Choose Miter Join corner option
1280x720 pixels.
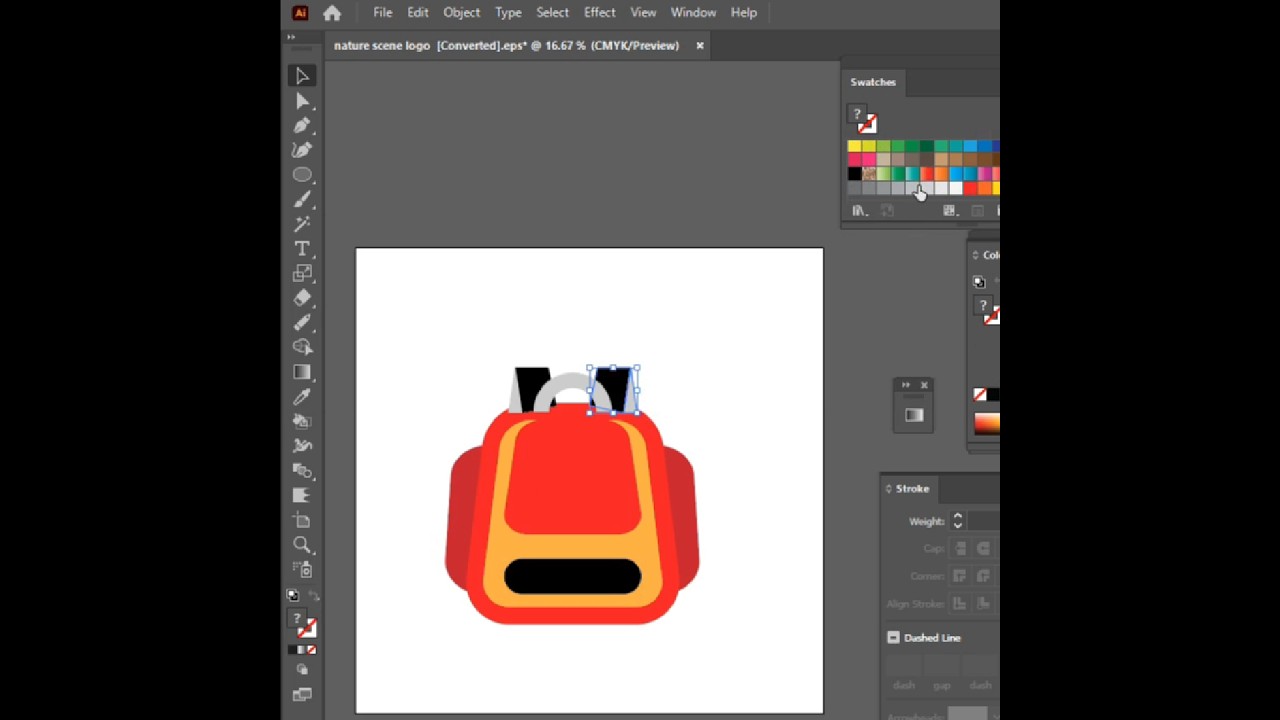961,576
